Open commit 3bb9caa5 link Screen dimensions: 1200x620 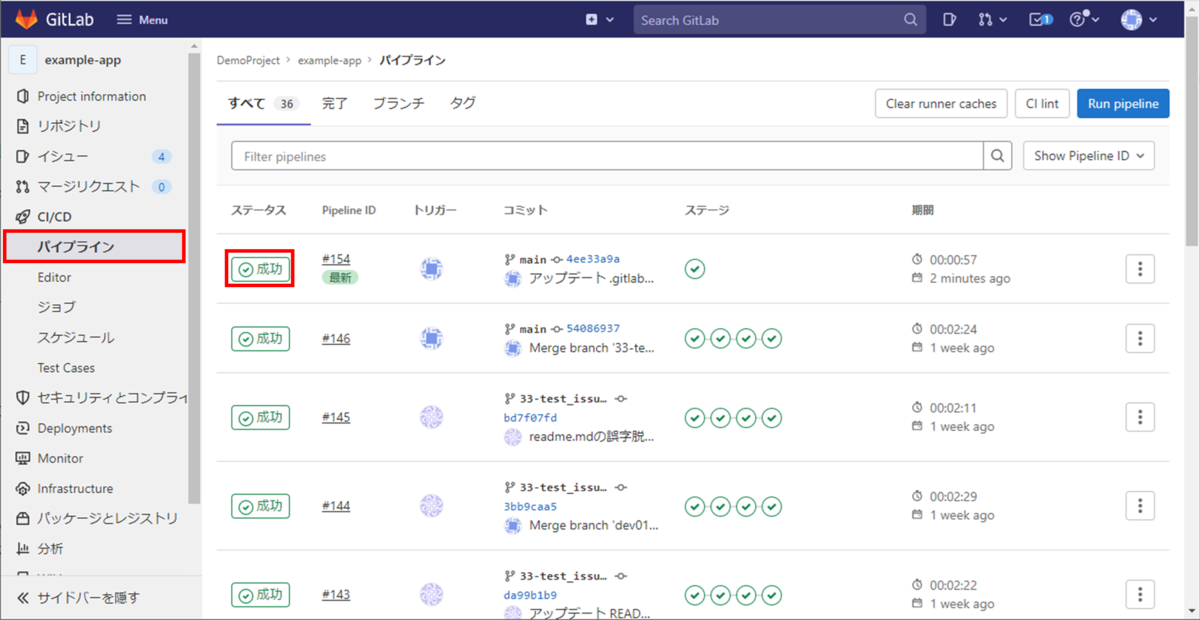[x=531, y=507]
